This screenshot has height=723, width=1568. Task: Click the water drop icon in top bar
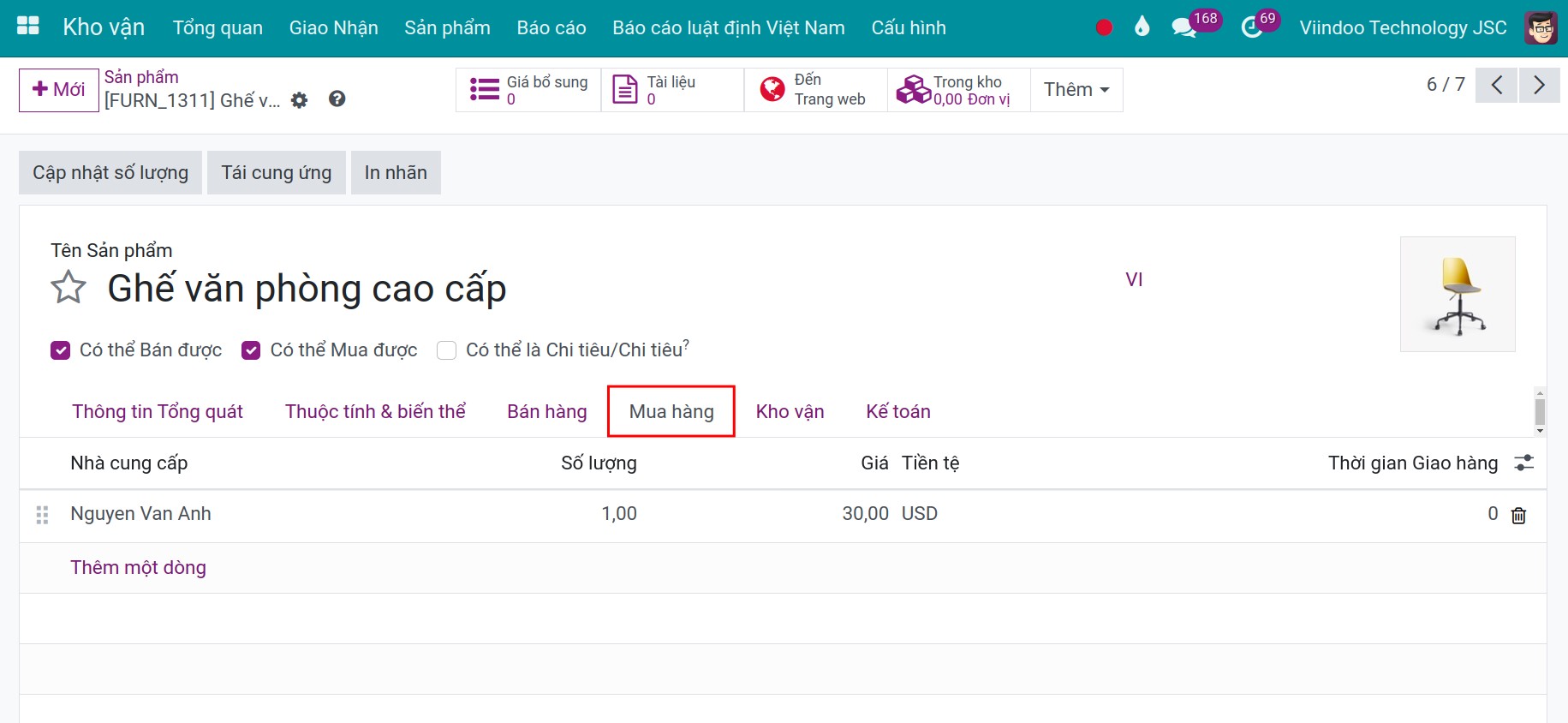[x=1142, y=27]
